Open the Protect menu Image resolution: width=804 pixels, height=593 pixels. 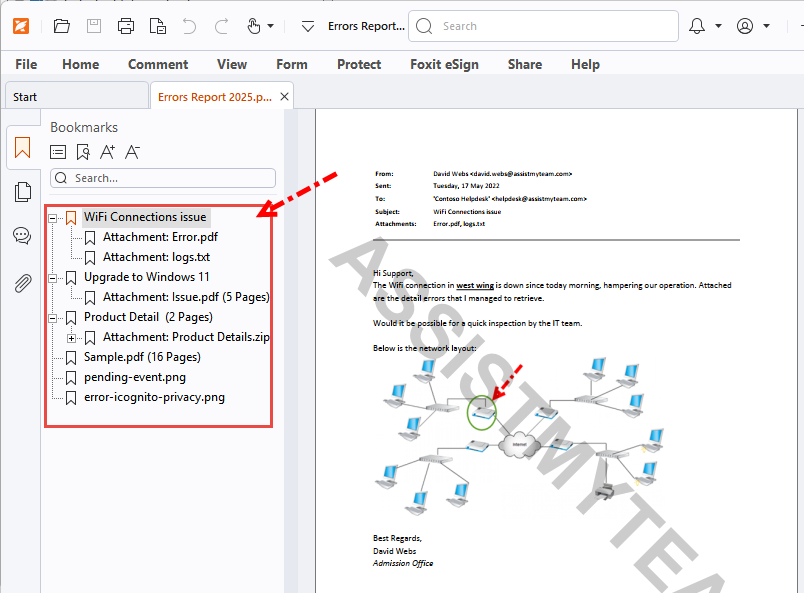coord(358,64)
